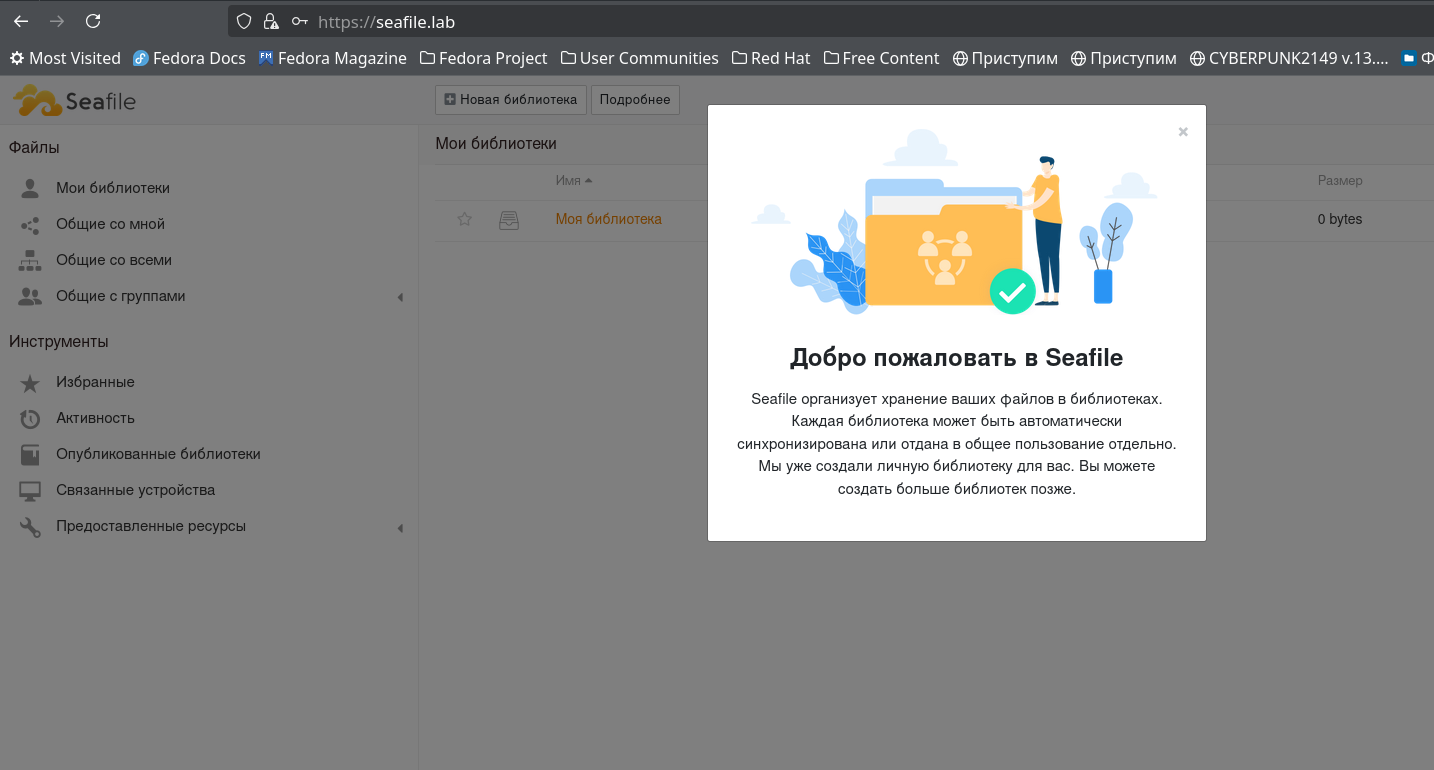Image resolution: width=1434 pixels, height=770 pixels.
Task: Click the shield tracking protection icon
Action: pyautogui.click(x=243, y=21)
